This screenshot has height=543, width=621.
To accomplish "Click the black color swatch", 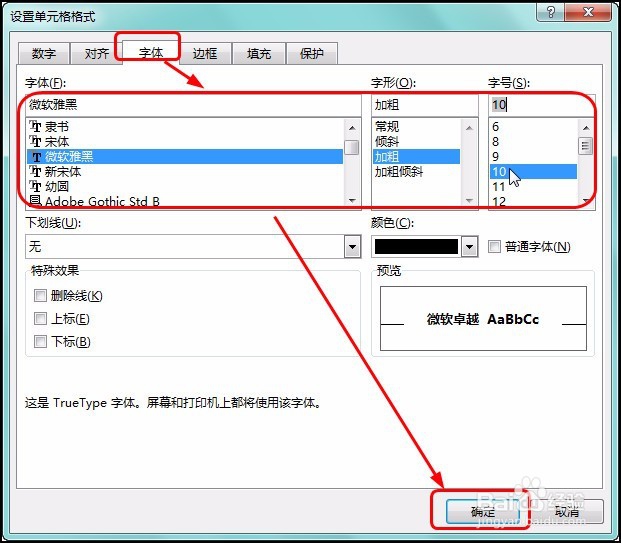I will click(416, 246).
